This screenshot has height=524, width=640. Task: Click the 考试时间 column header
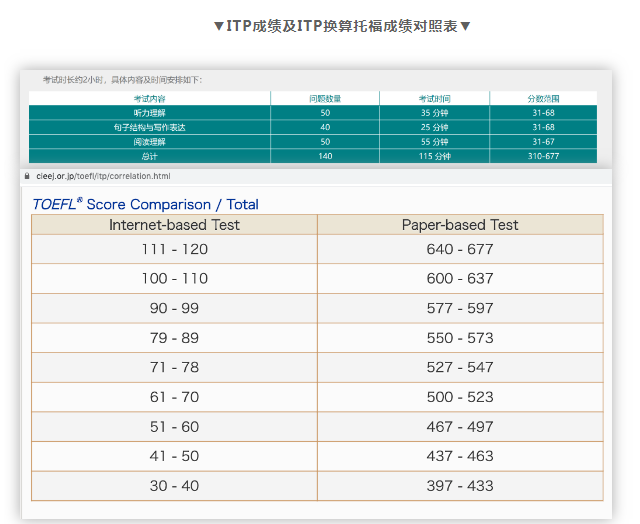pyautogui.click(x=434, y=98)
